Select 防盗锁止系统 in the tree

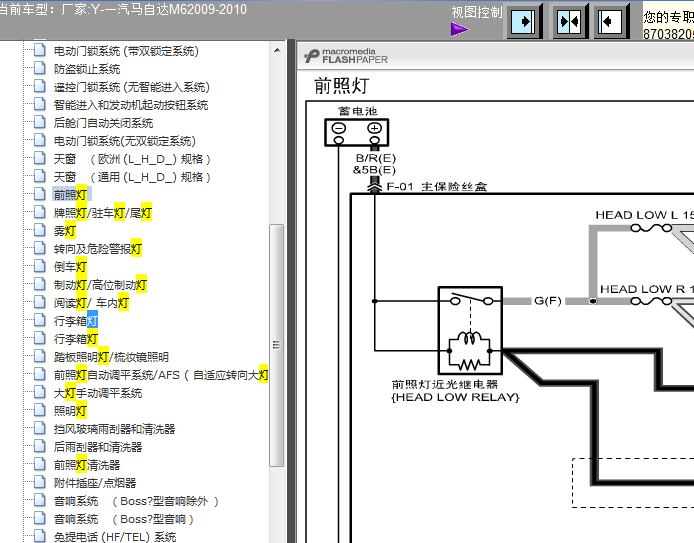[87, 69]
